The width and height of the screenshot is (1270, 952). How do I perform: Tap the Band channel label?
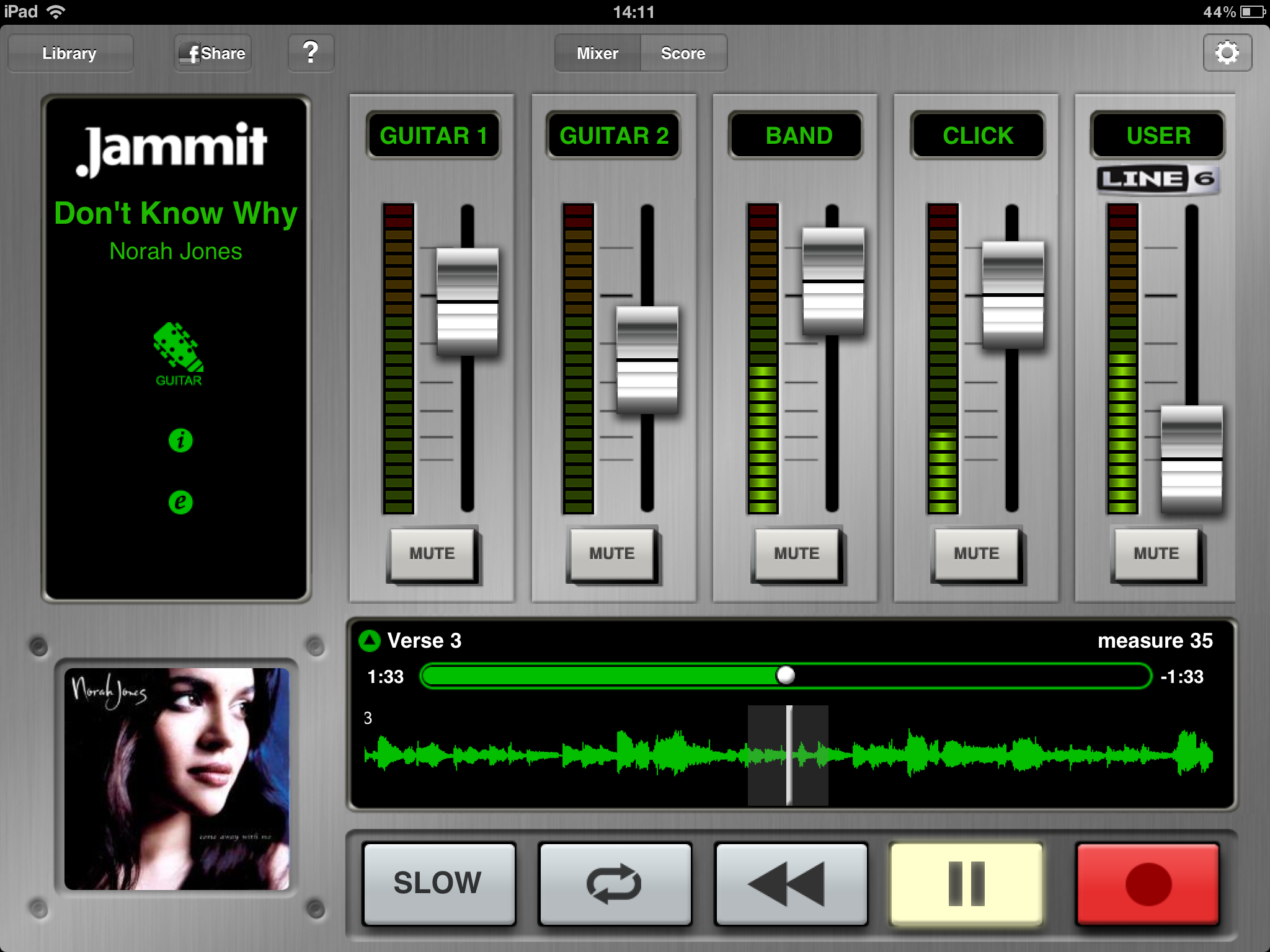click(796, 135)
